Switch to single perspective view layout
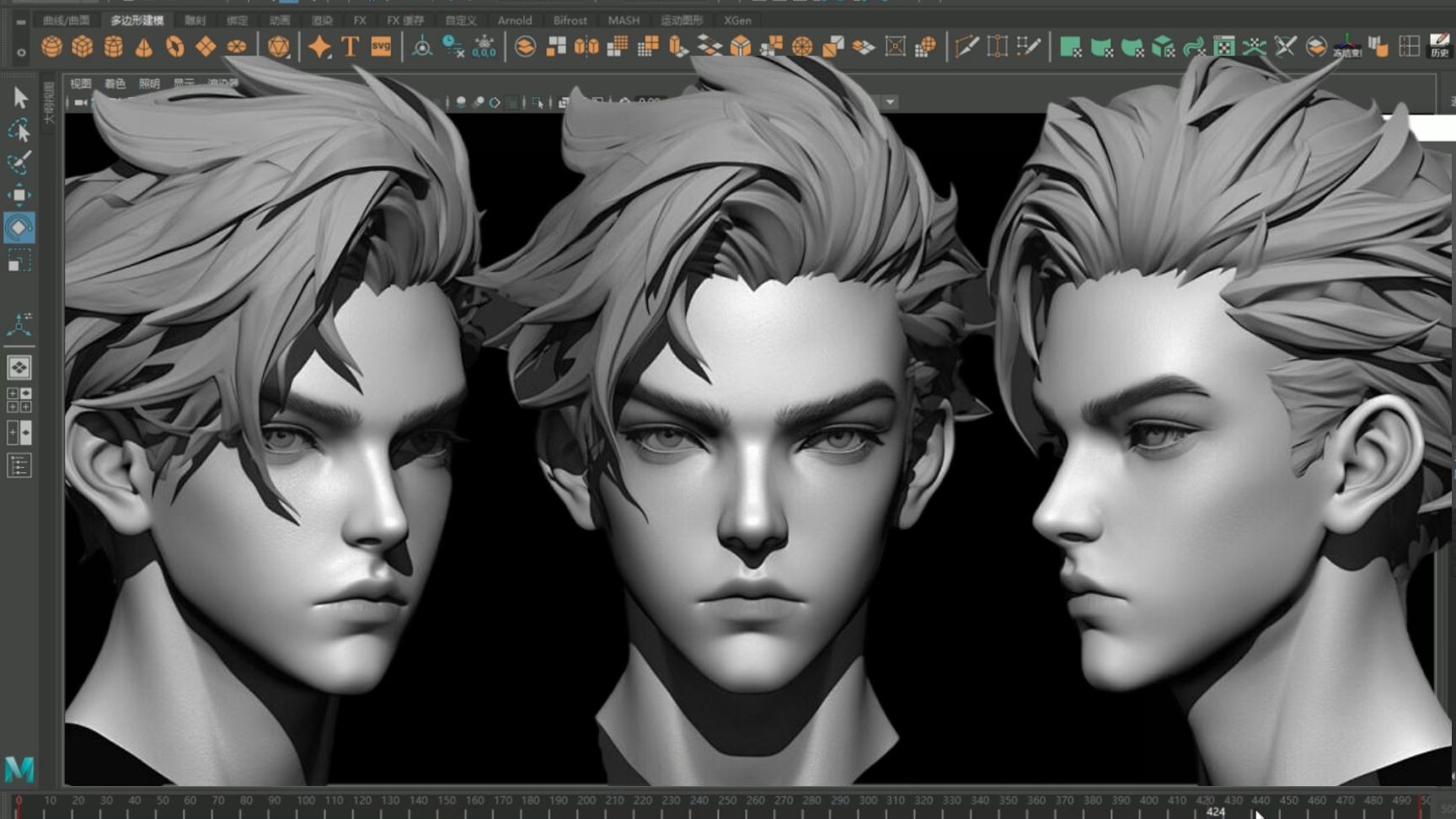 pyautogui.click(x=19, y=367)
